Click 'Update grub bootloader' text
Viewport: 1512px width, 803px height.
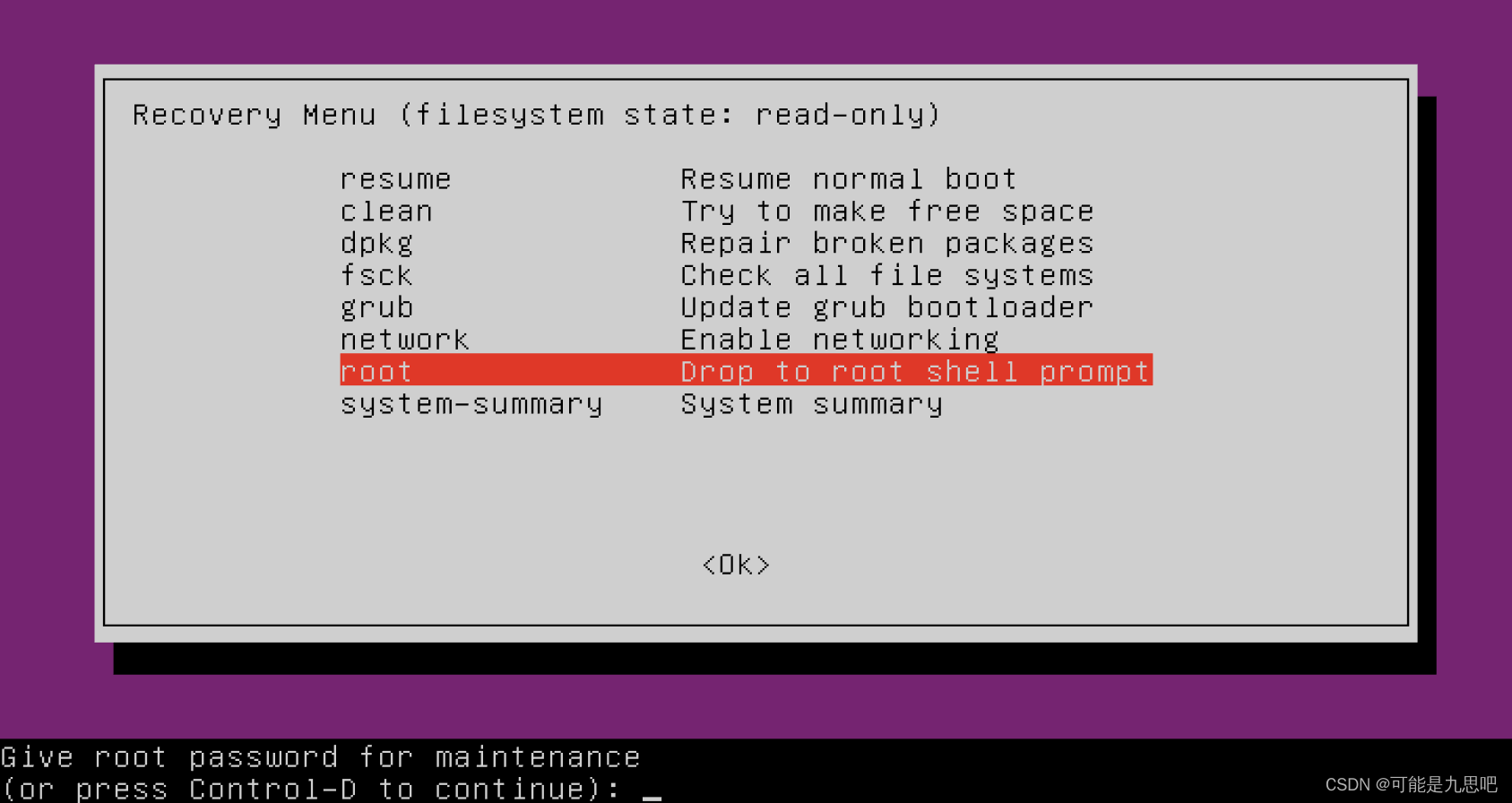coord(887,307)
